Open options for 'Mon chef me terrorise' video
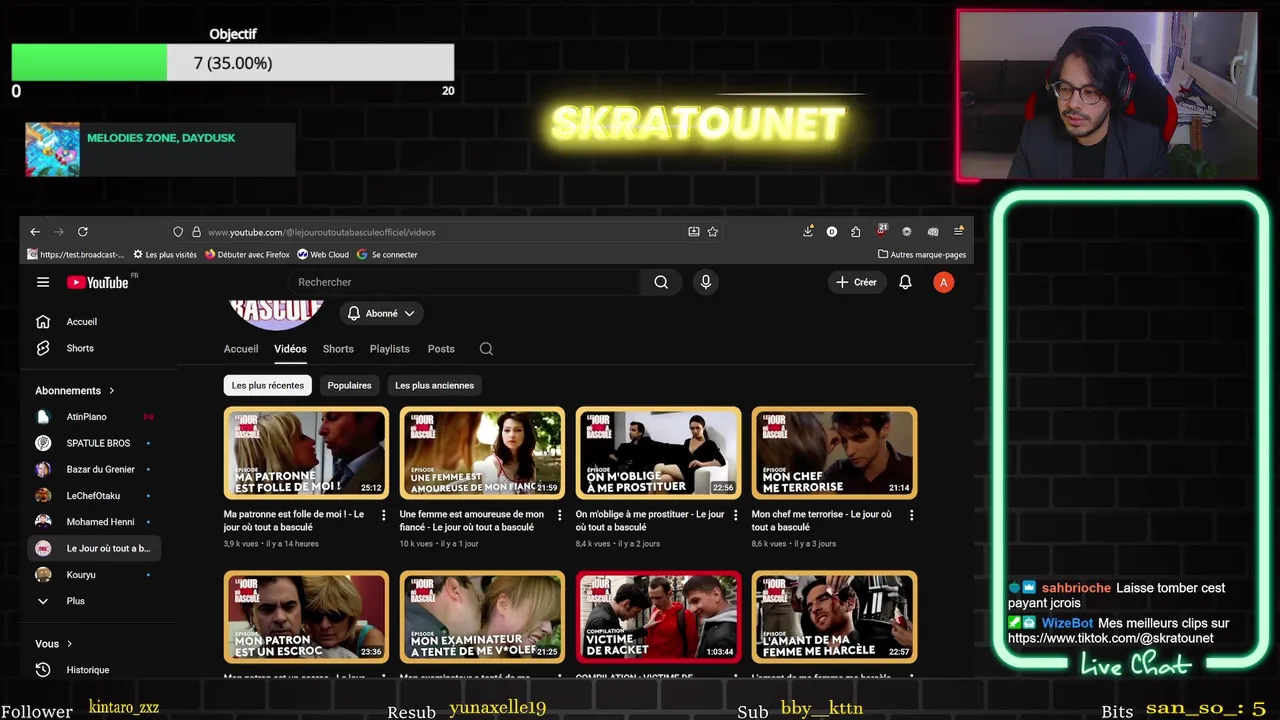This screenshot has width=1280, height=720. [912, 515]
